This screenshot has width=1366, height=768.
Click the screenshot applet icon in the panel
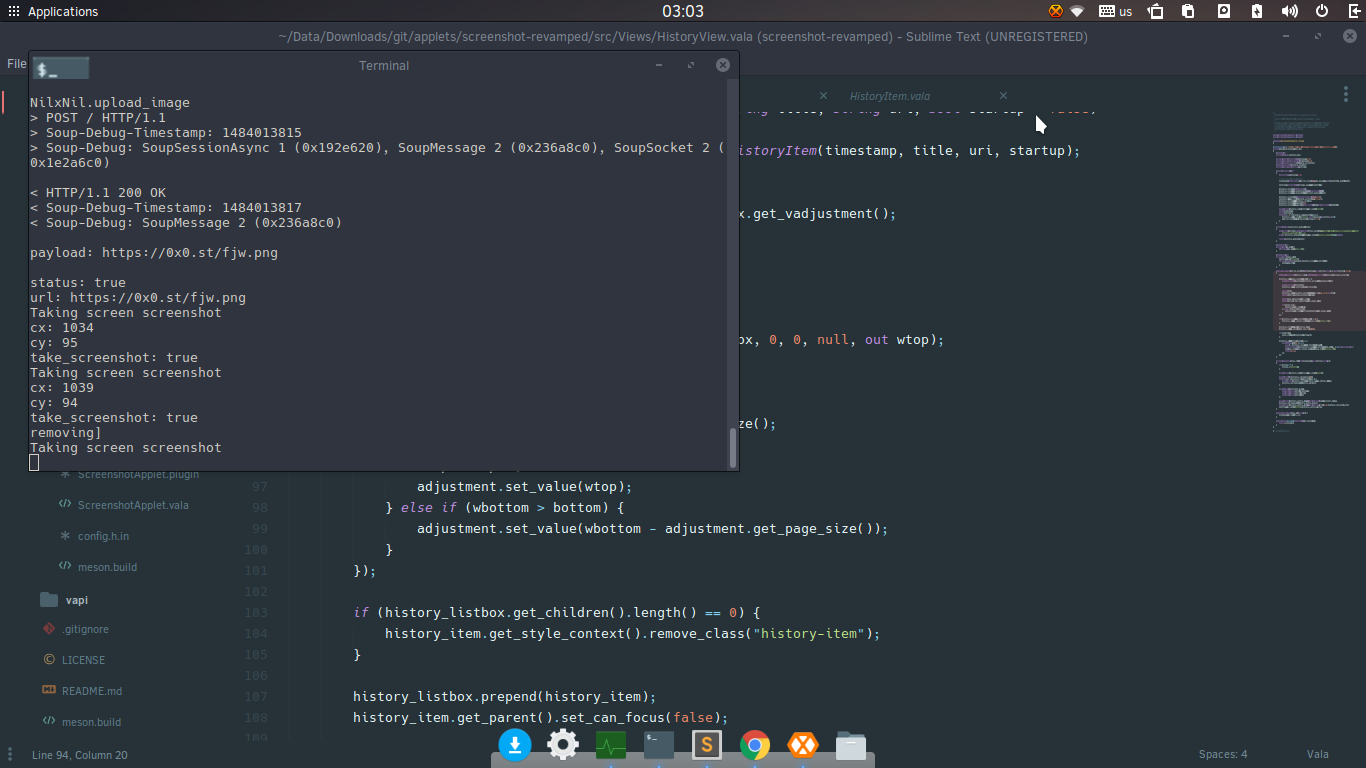click(1155, 11)
